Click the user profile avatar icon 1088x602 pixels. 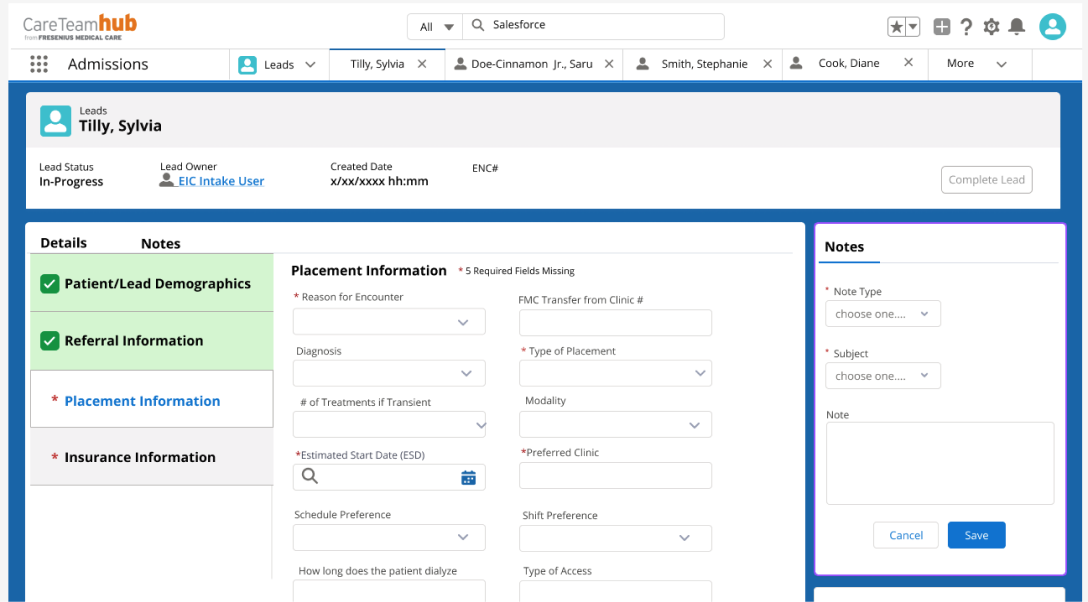(1052, 27)
